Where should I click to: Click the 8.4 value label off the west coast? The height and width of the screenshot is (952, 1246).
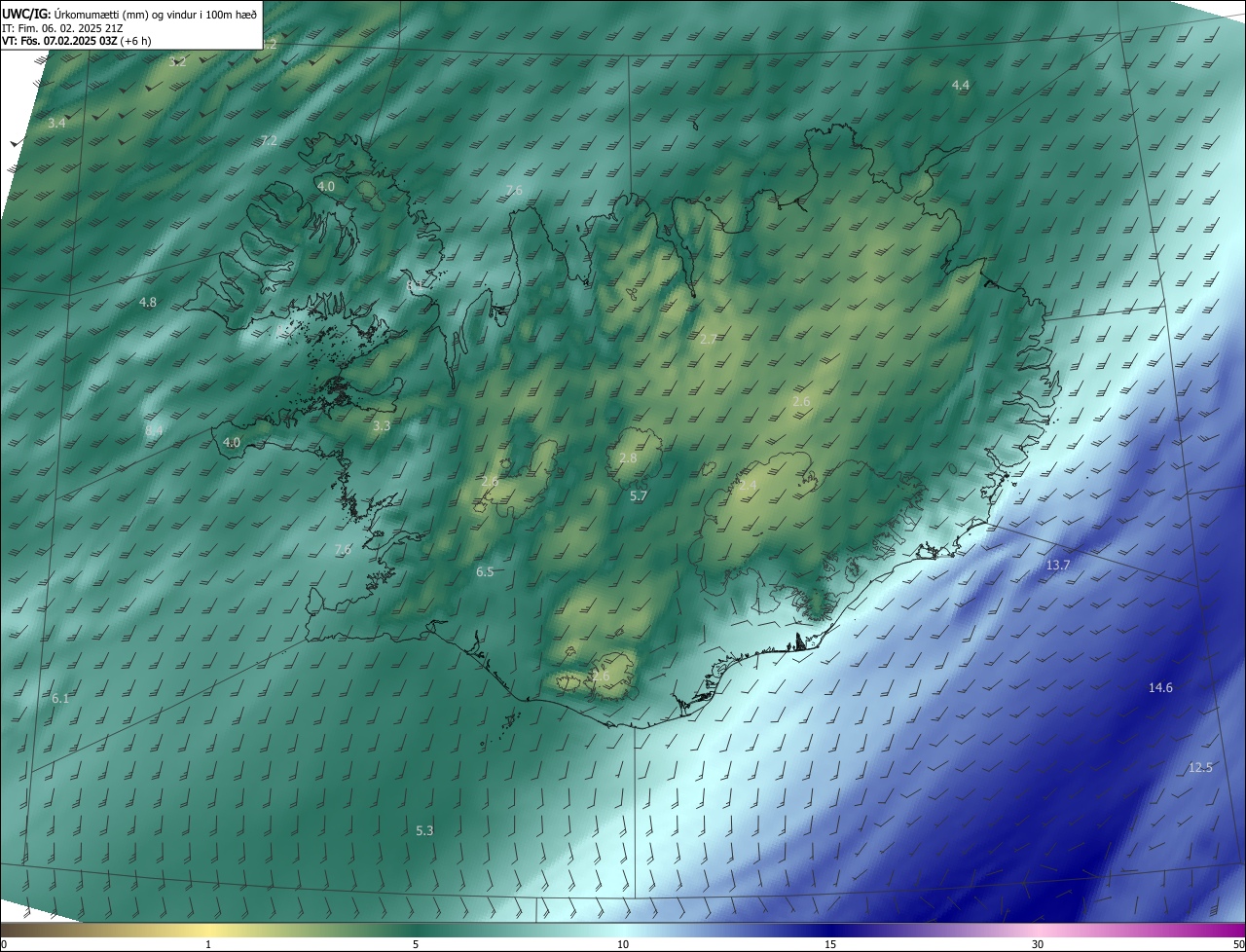point(154,430)
